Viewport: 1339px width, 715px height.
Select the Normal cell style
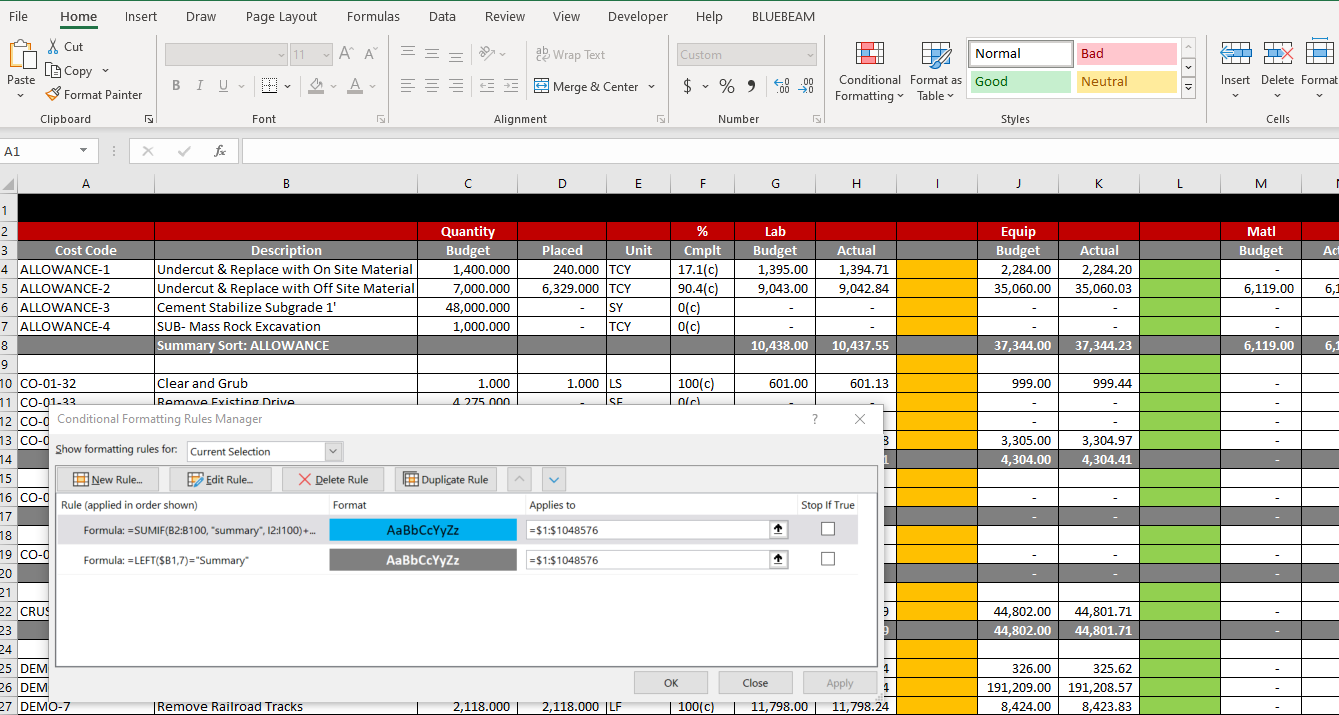(1020, 54)
